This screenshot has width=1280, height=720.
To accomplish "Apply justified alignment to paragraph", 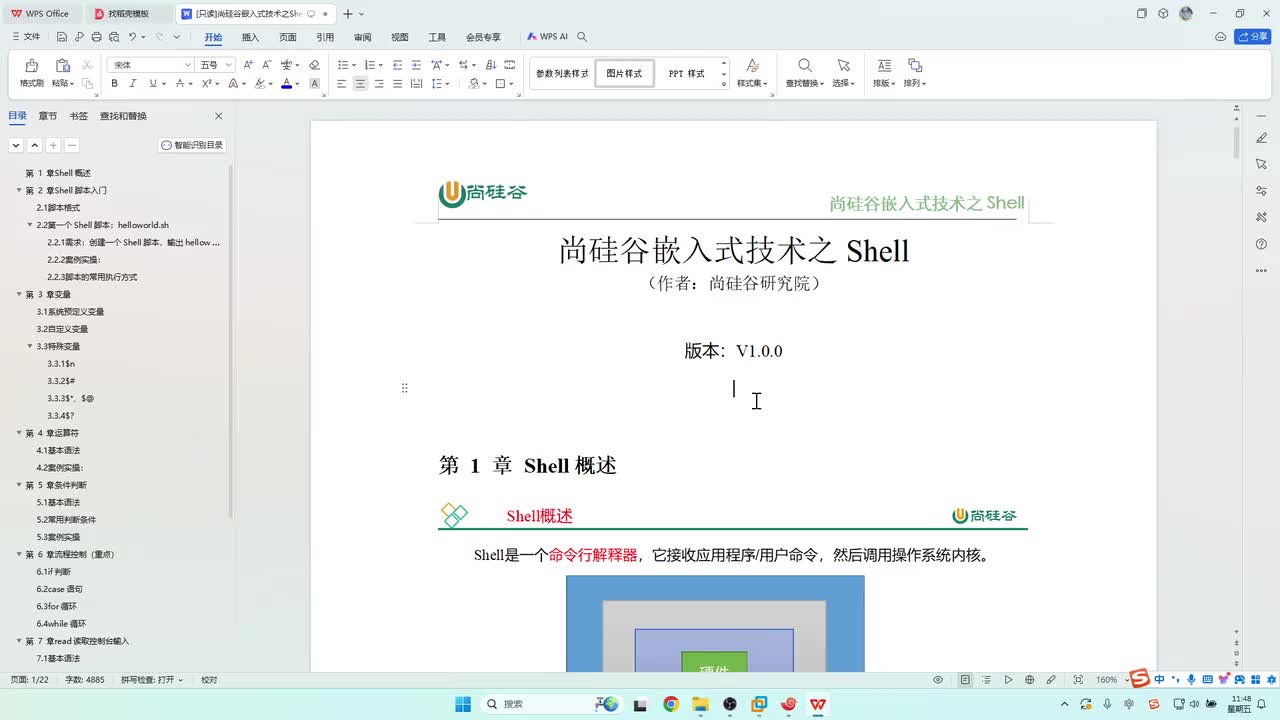I will click(x=397, y=84).
